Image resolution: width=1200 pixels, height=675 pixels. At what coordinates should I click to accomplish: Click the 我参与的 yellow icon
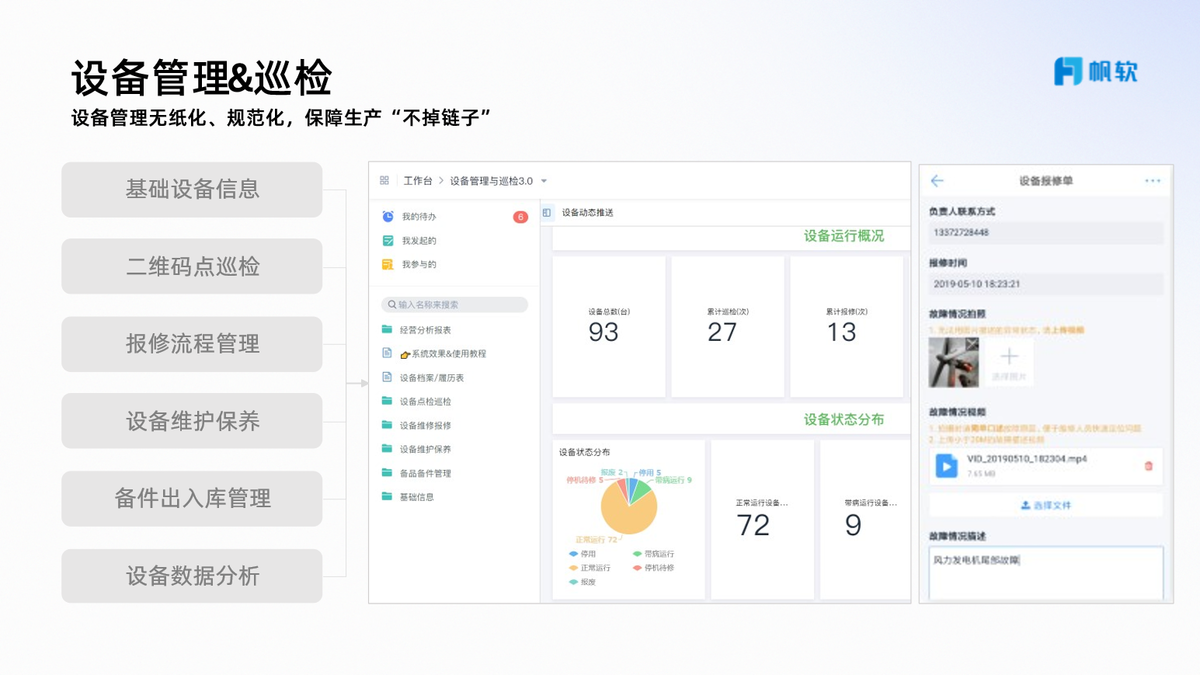388,264
